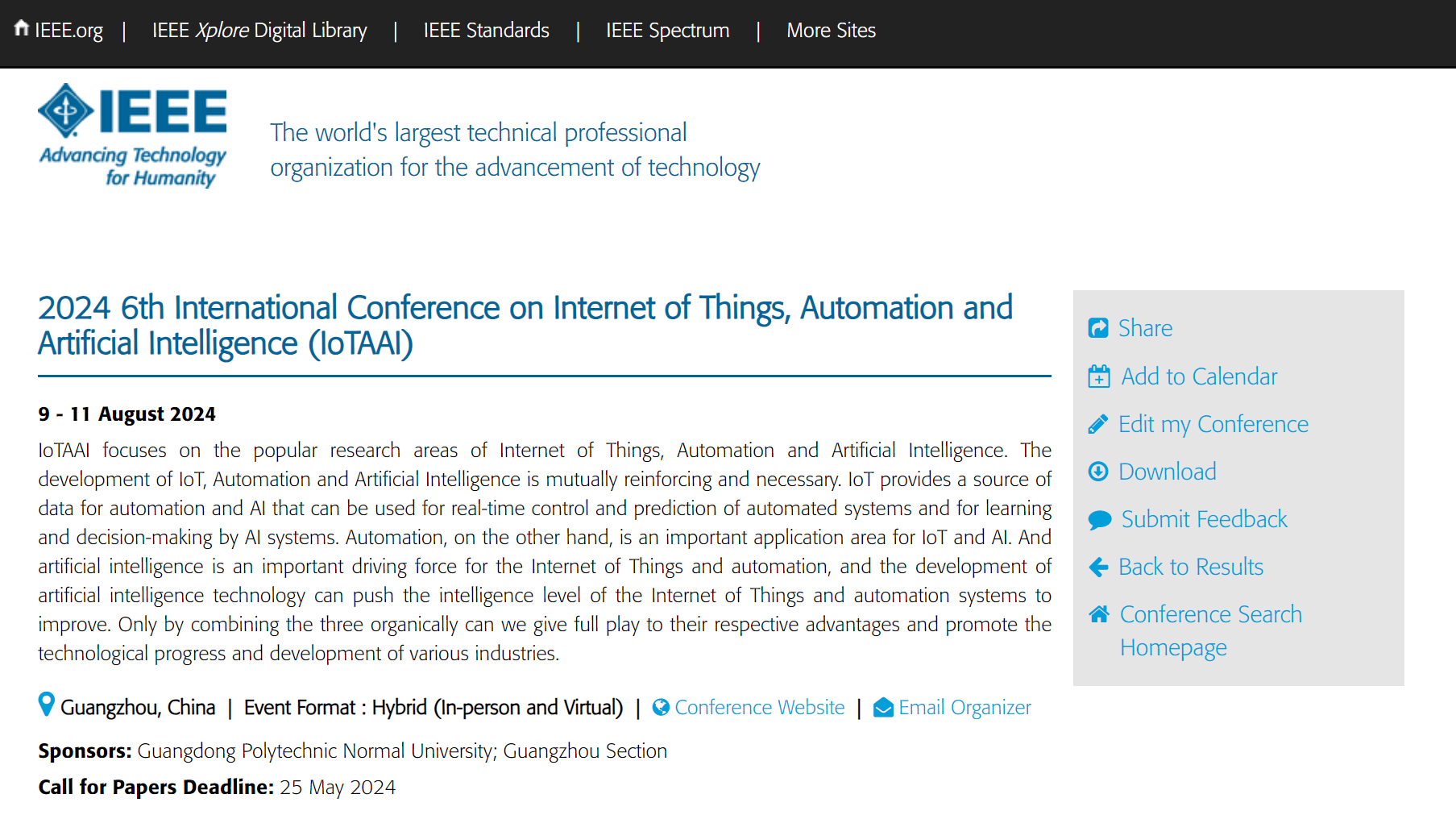Screen dimensions: 1456x815
Task: Click the Conference Search home icon
Action: click(x=1099, y=614)
